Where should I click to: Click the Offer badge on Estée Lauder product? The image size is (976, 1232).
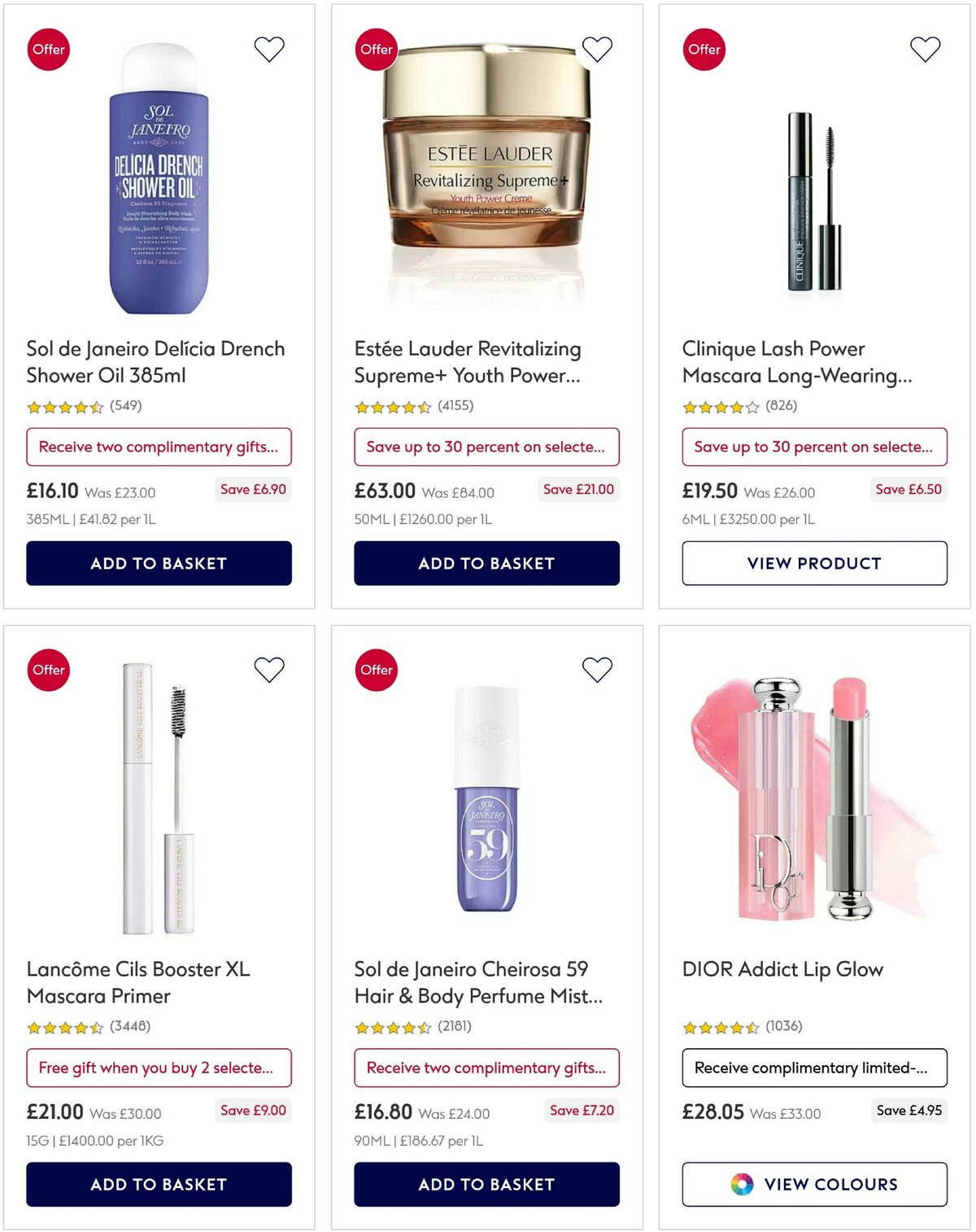(x=375, y=49)
